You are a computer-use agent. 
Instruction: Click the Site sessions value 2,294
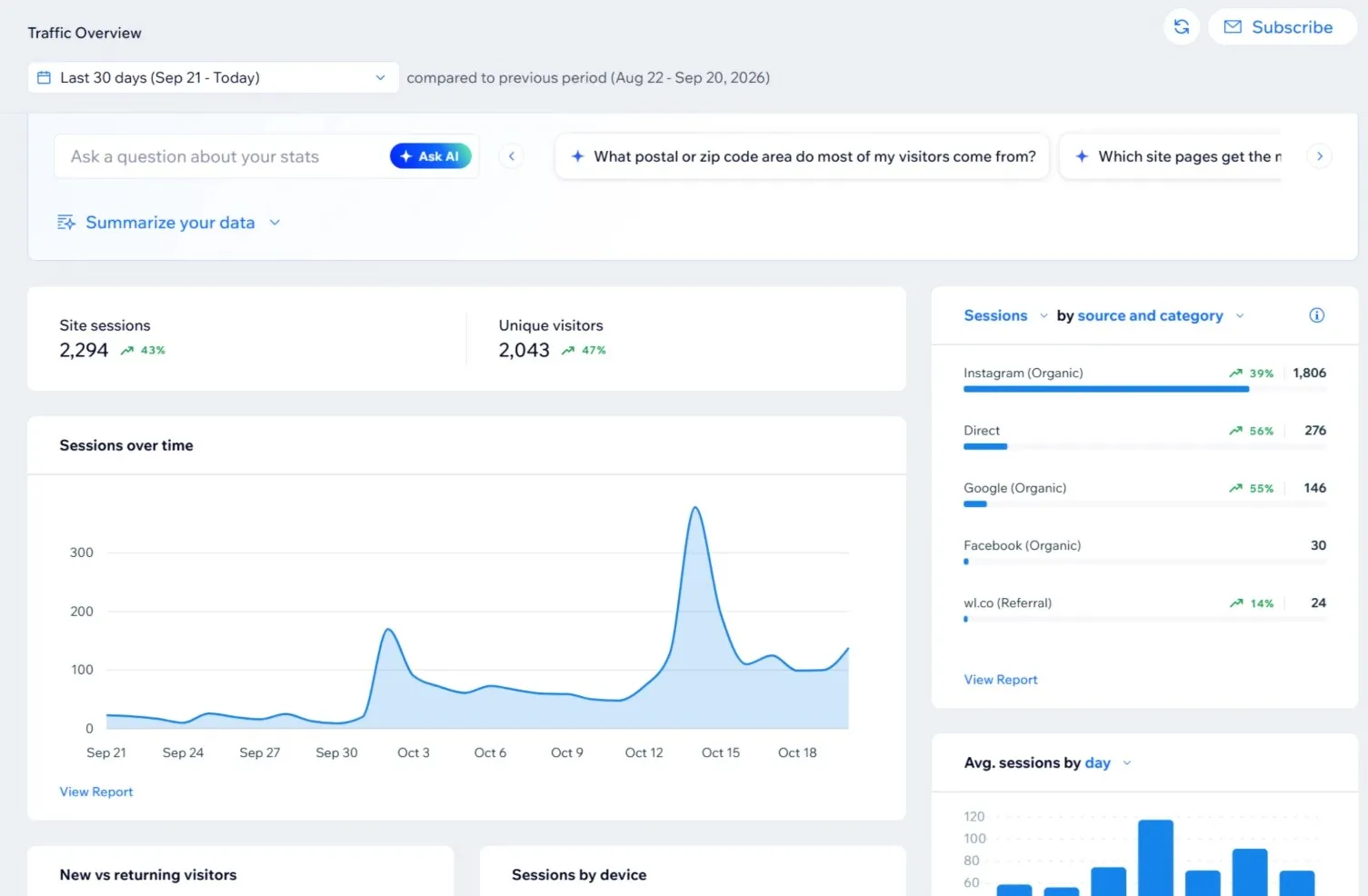[84, 350]
